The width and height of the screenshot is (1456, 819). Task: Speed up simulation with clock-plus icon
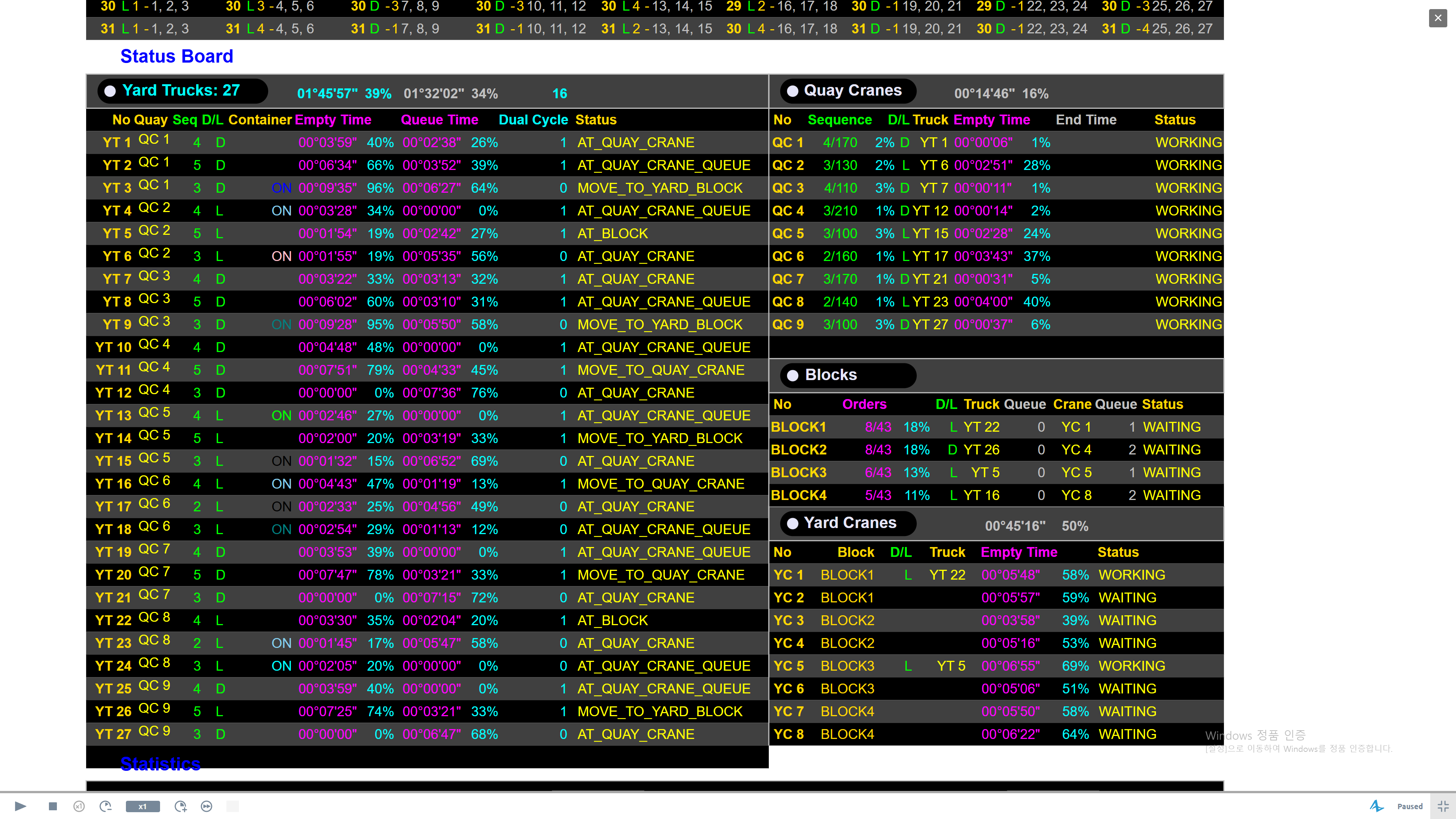tap(180, 806)
